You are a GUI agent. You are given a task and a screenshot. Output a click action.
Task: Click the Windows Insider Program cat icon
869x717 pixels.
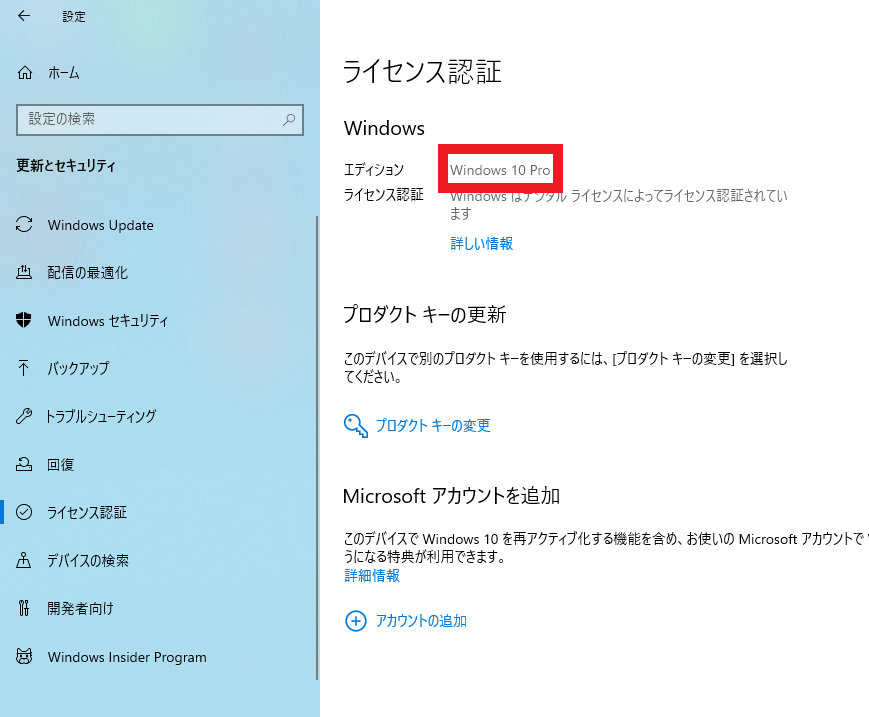click(25, 657)
